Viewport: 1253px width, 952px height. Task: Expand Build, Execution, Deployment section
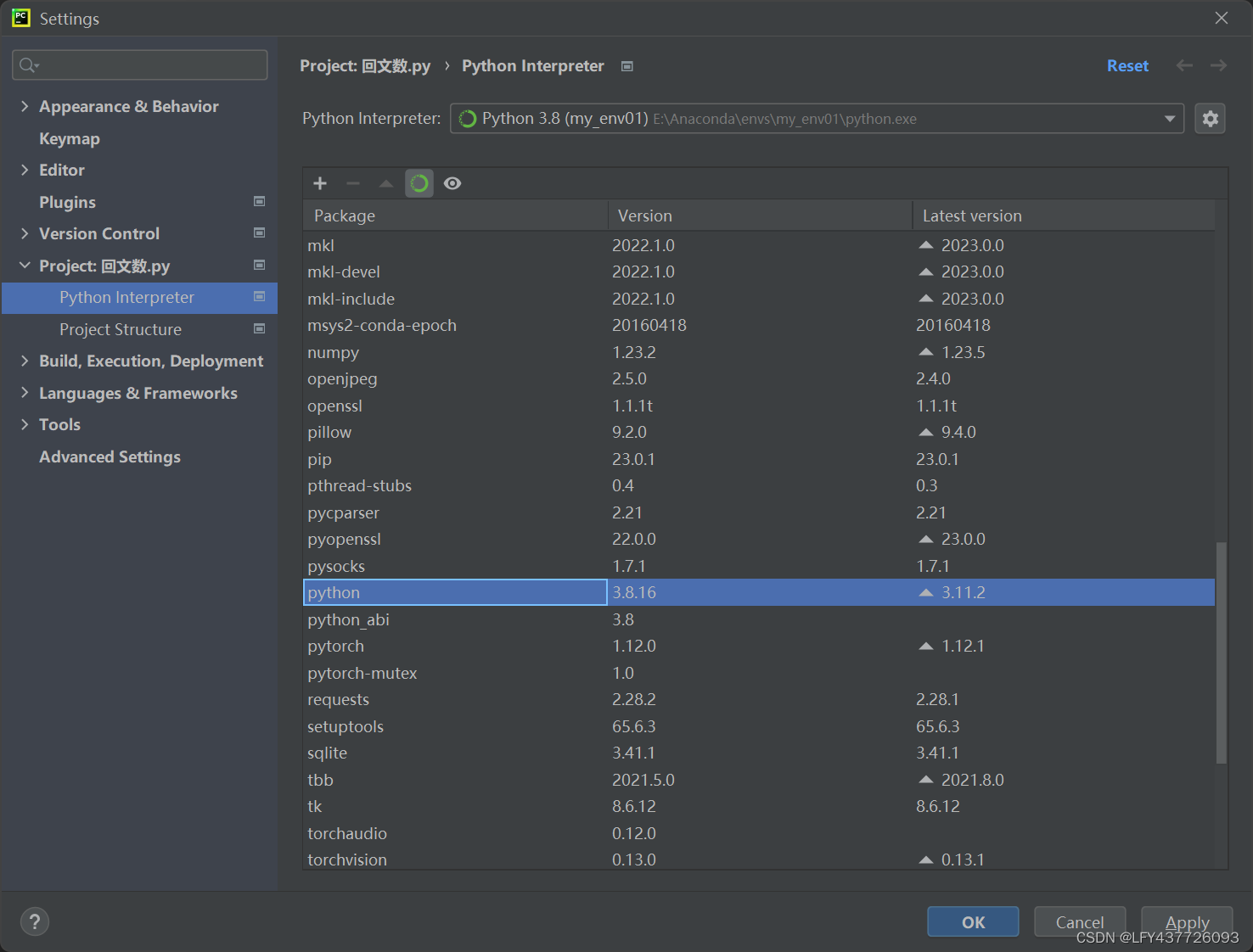25,361
